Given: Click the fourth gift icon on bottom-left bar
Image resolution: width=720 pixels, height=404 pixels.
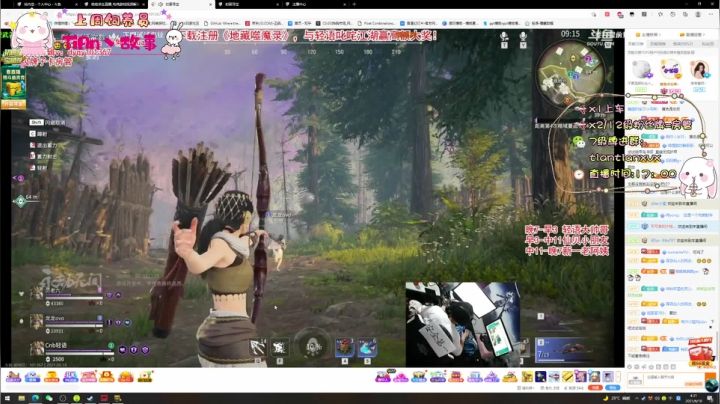Looking at the screenshot, I should pos(70,377).
